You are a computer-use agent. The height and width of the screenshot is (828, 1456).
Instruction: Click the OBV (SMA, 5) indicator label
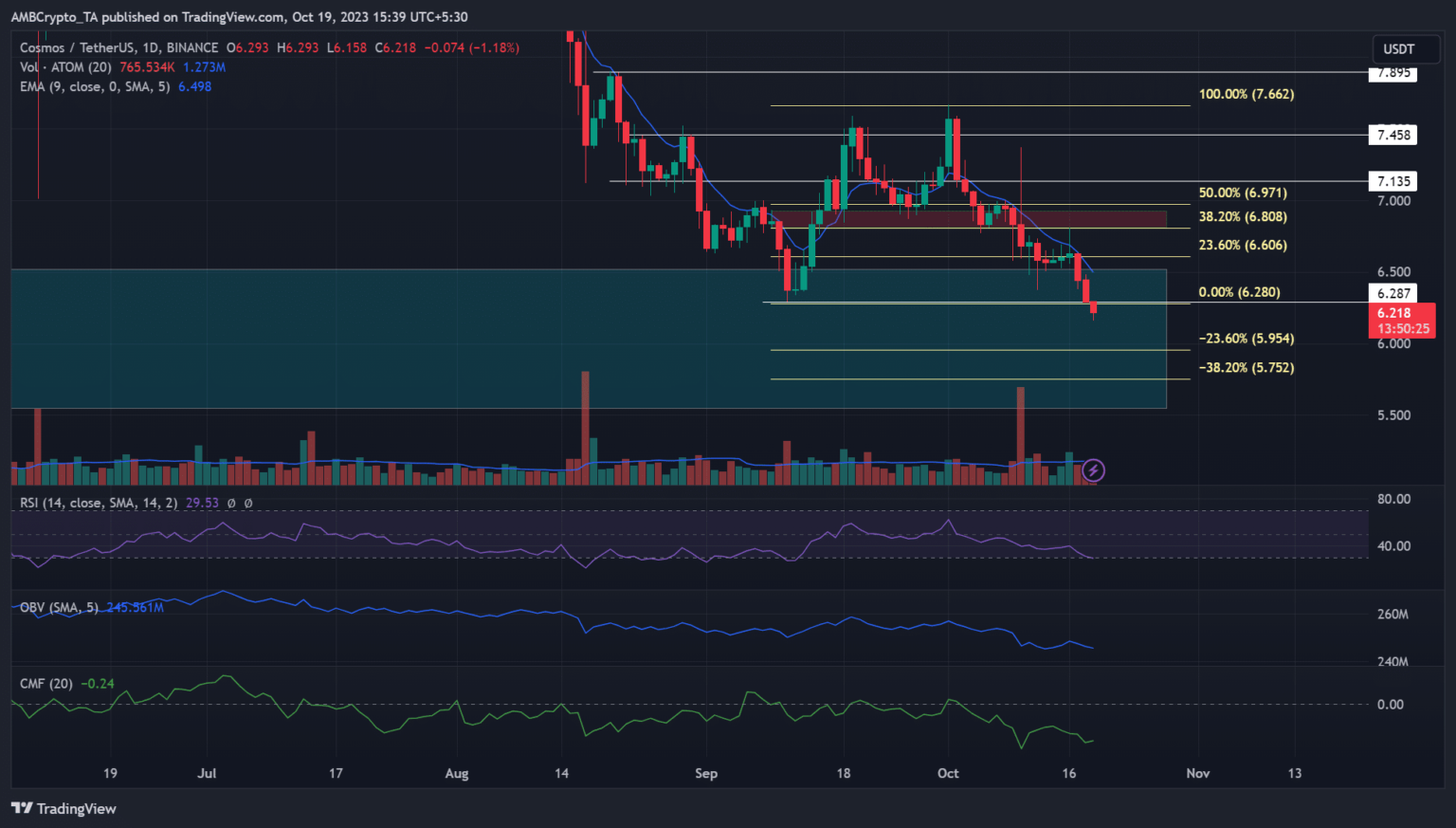(59, 607)
